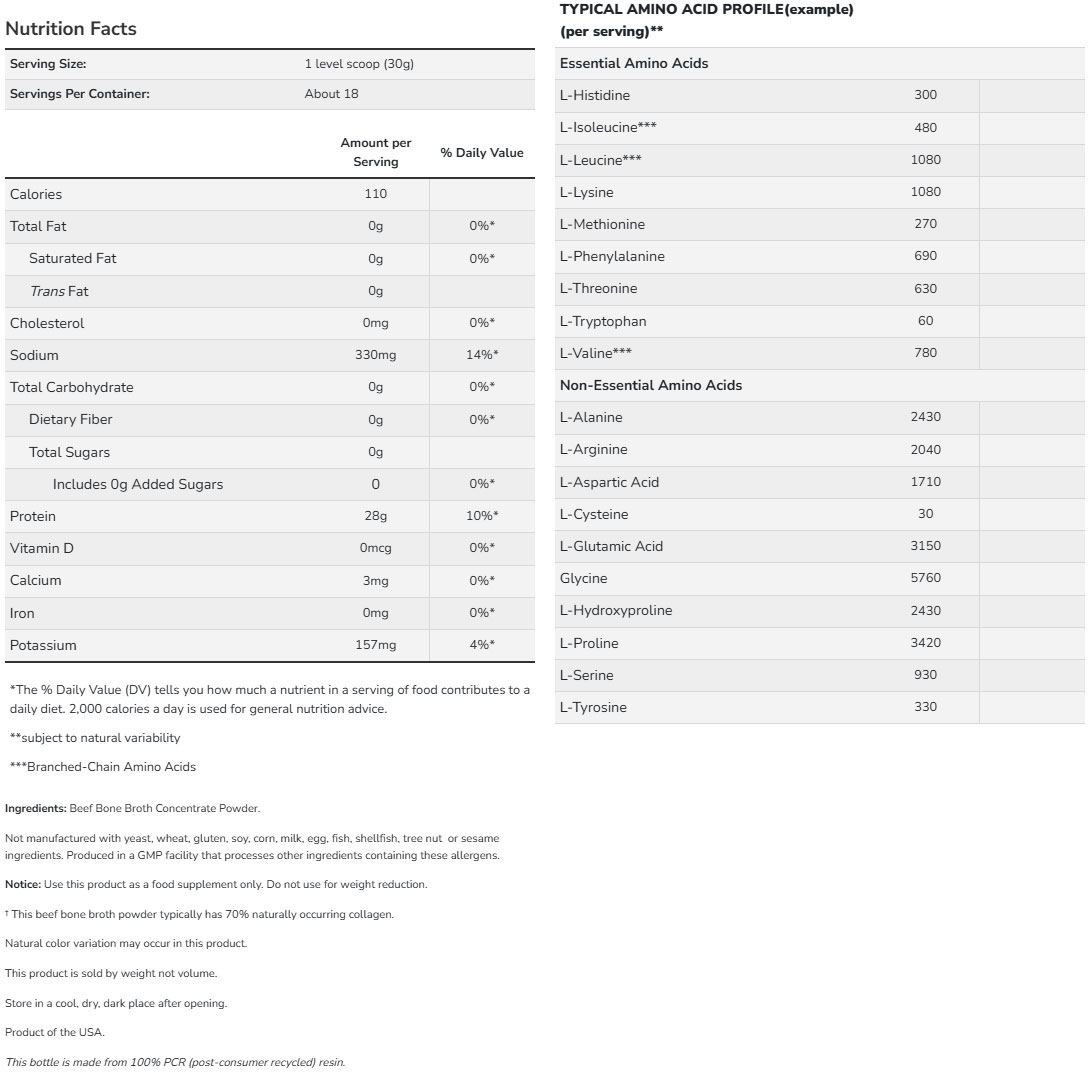Click the Includes 0g Added Sugars row
This screenshot has height=1075, width=1088.
click(x=138, y=484)
